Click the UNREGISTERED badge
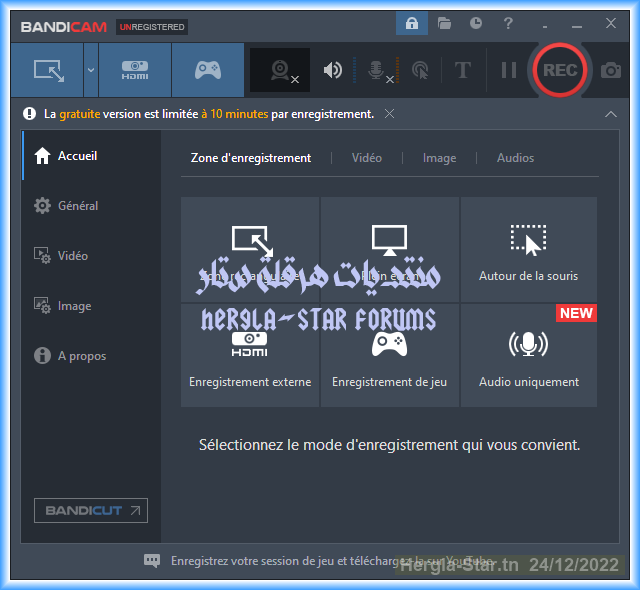The image size is (640, 590). [152, 27]
